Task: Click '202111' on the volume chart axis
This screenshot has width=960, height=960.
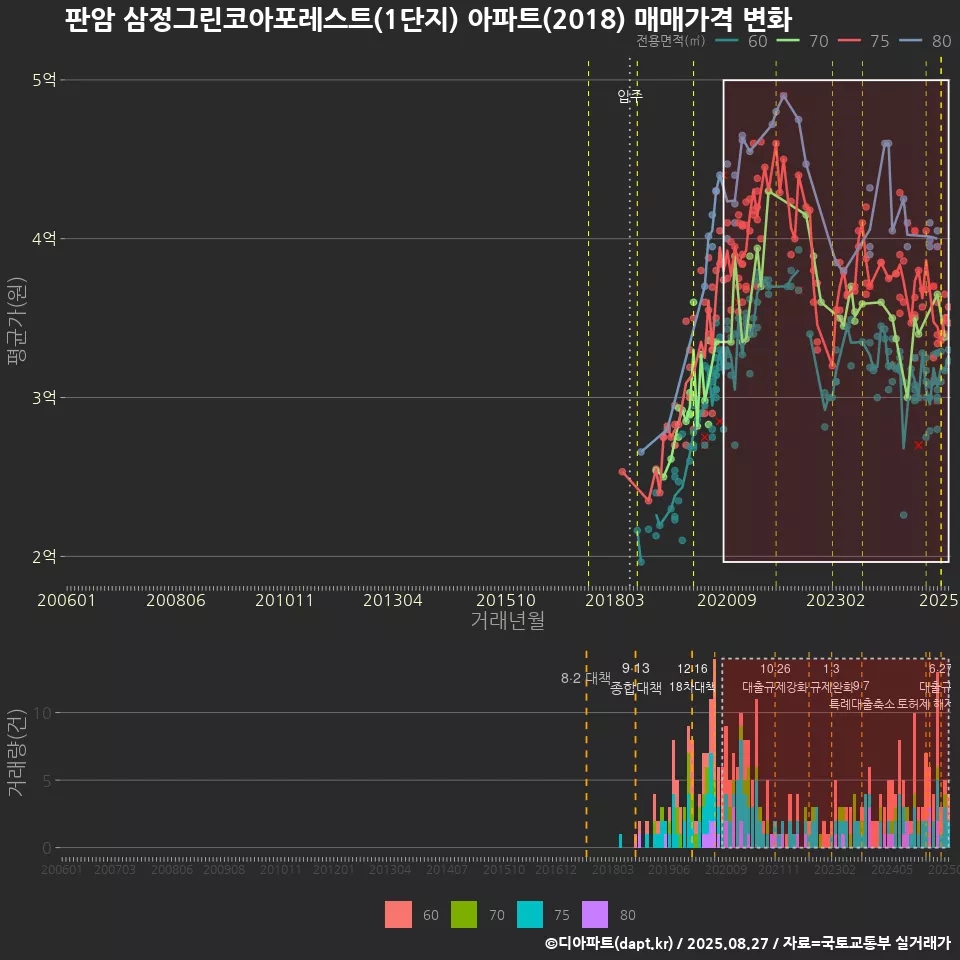Action: (779, 869)
